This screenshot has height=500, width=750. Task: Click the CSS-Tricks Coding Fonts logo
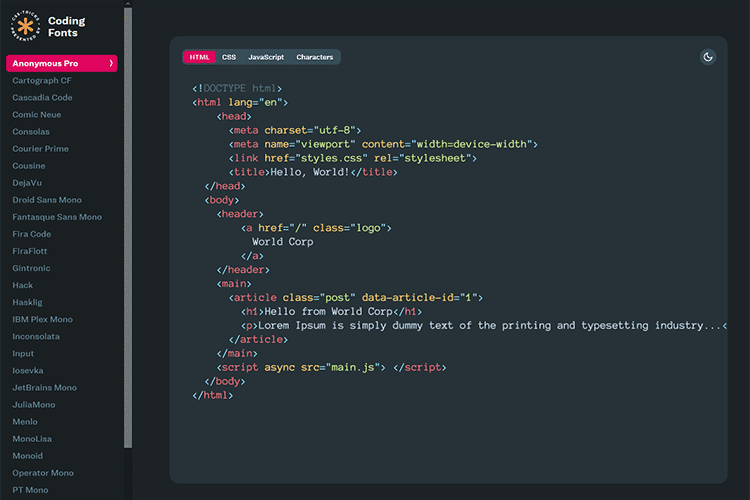click(x=25, y=25)
